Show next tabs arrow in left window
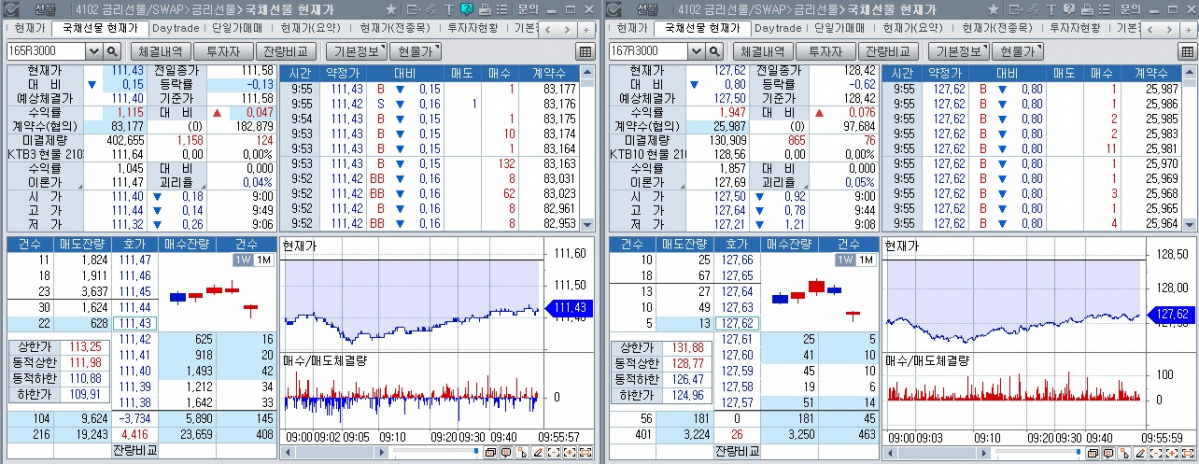 (567, 29)
